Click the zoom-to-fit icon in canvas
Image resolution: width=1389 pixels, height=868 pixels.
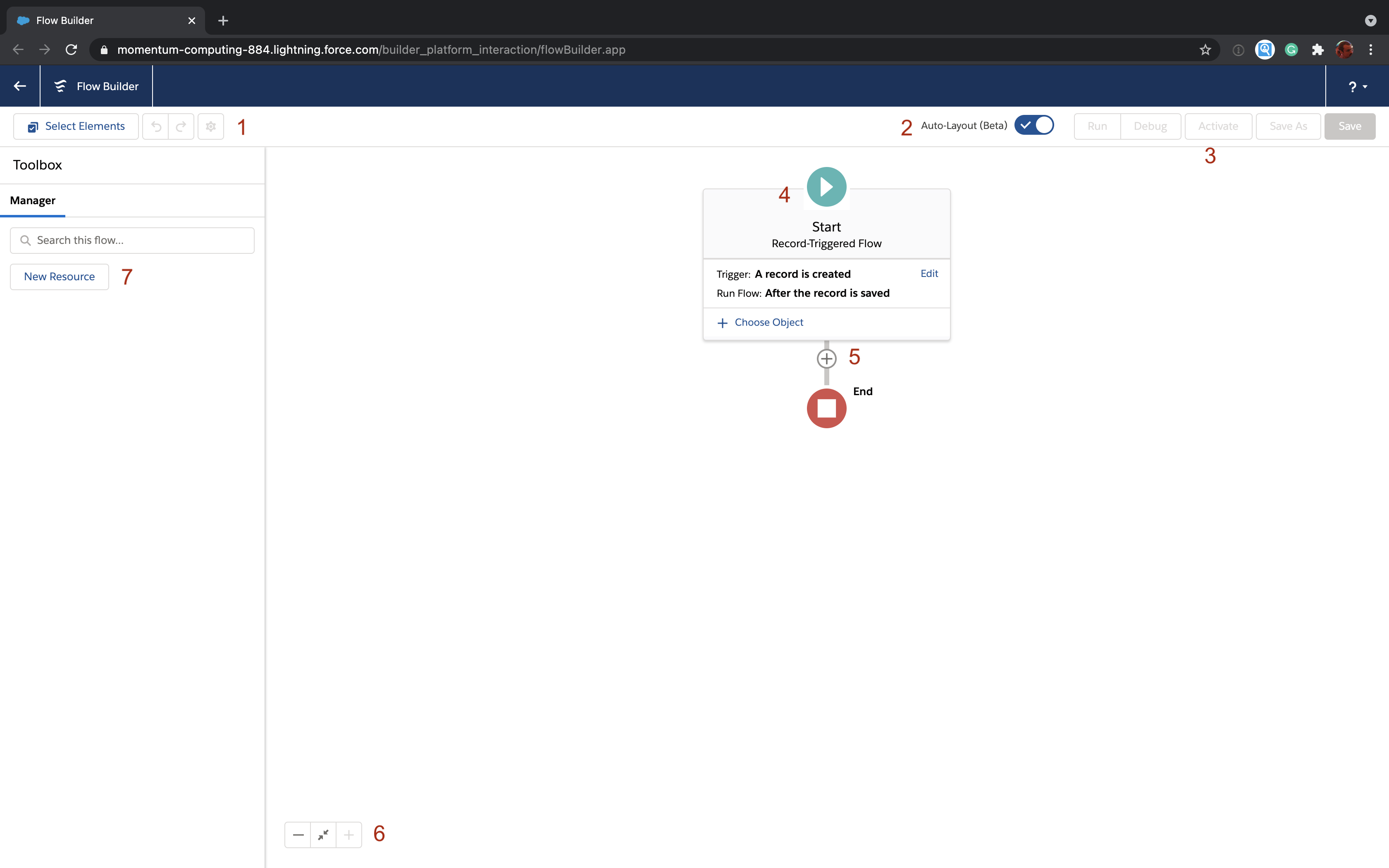(x=323, y=834)
